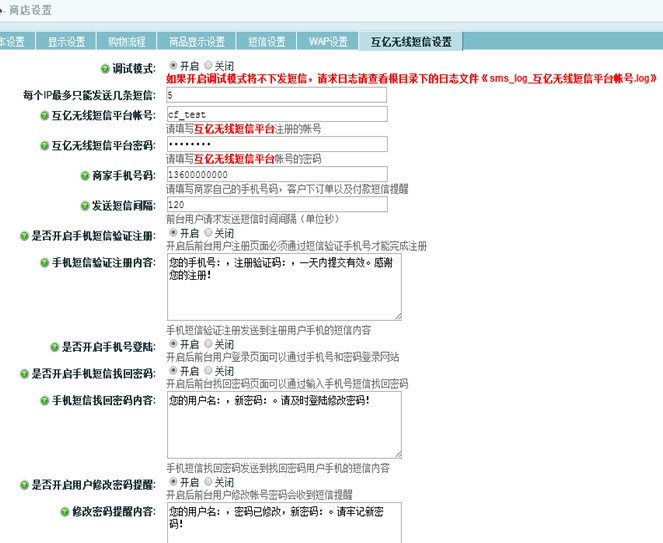This screenshot has height=543, width=663.
Task: Click help icon beside 是否开启手机短信找回密码
Action: coord(25,374)
